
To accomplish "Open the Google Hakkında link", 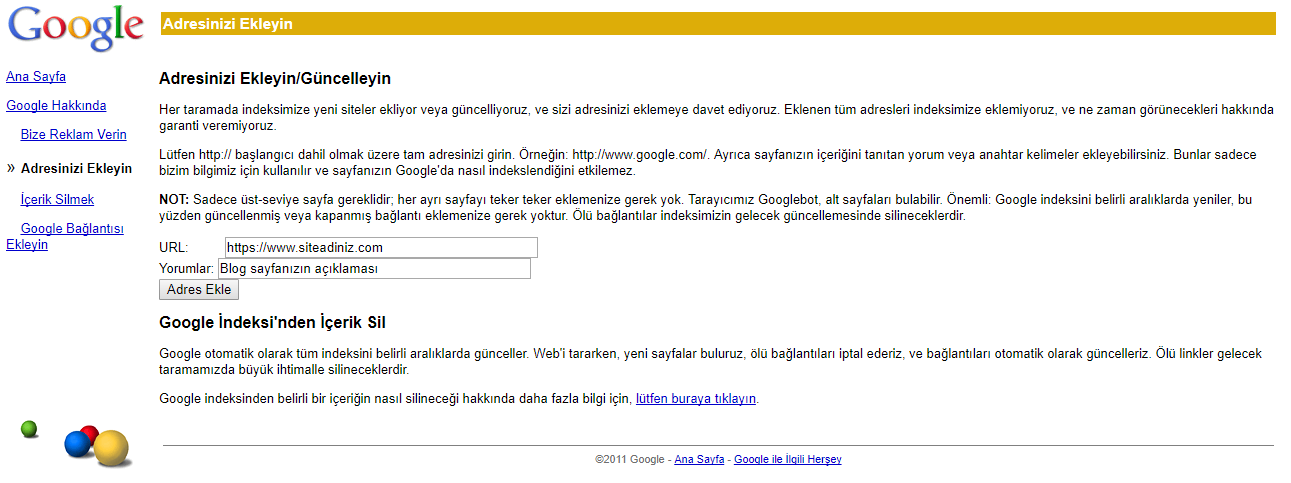I will [56, 106].
